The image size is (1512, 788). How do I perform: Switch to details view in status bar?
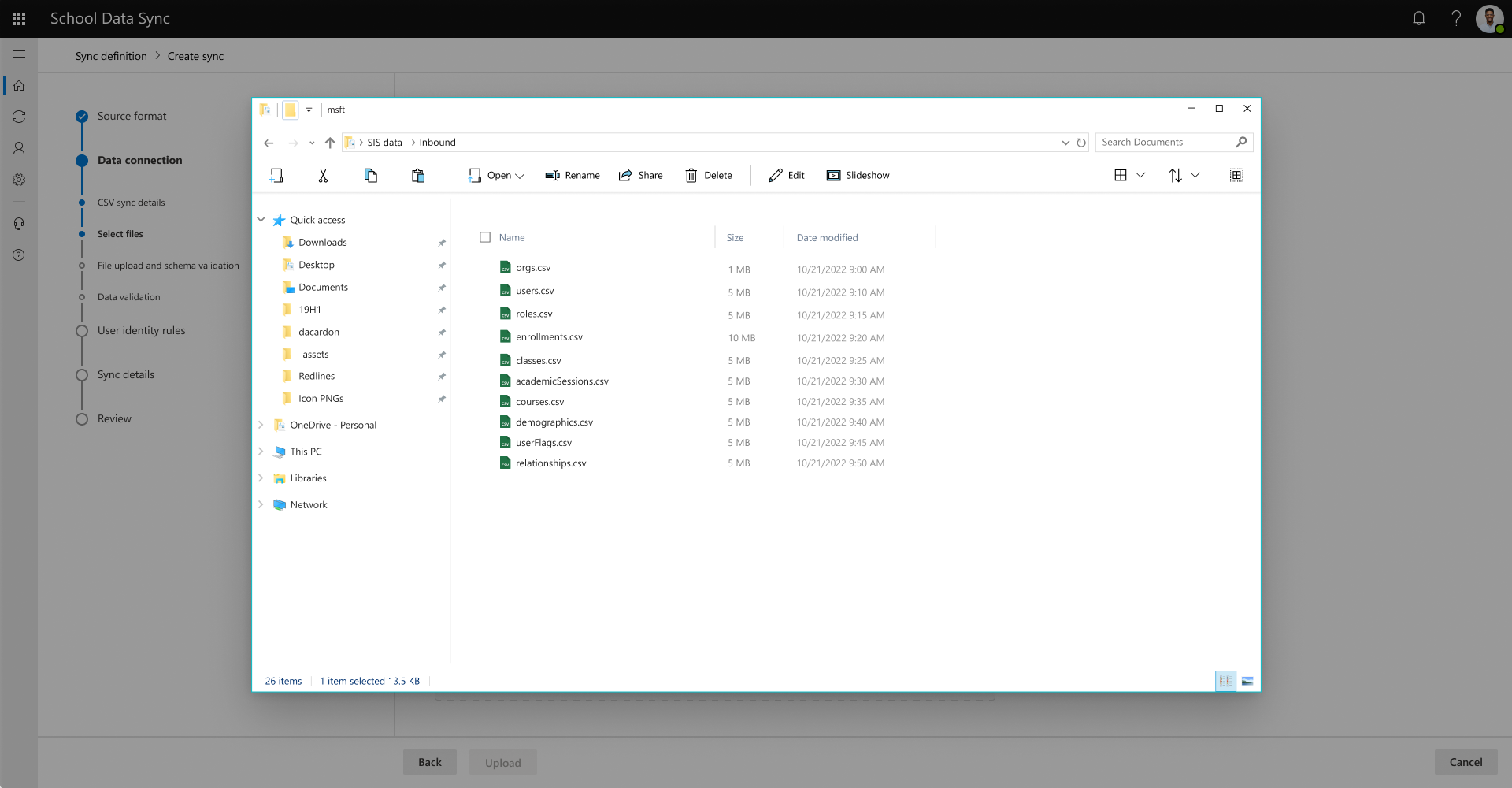(x=1225, y=681)
